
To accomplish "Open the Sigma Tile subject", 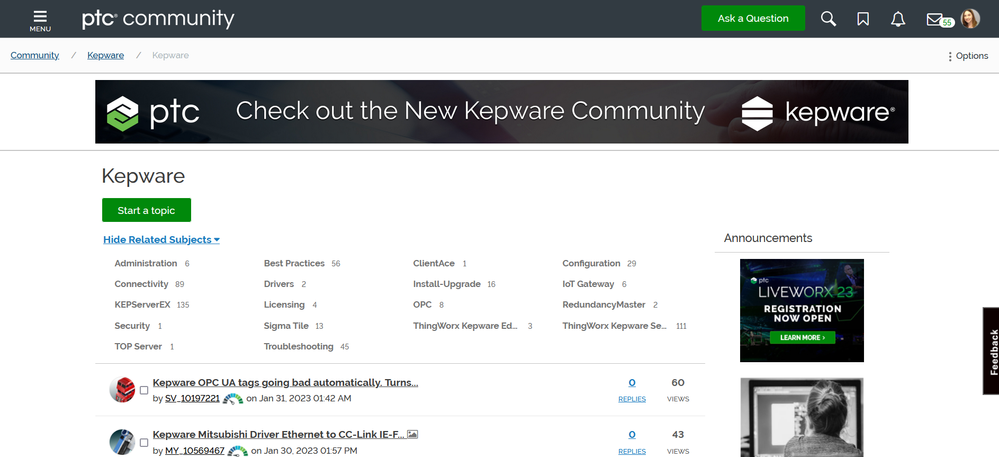I will tap(286, 326).
